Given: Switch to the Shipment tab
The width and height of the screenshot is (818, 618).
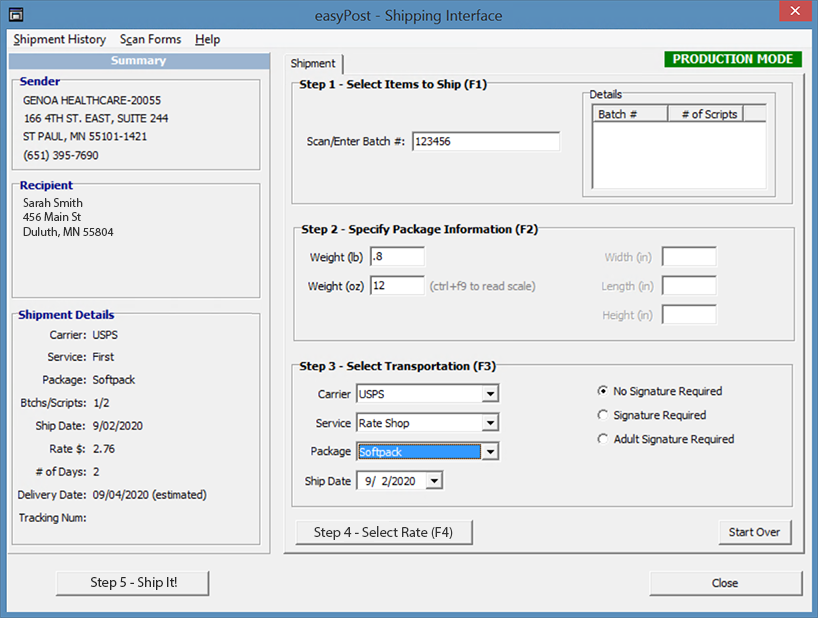Looking at the screenshot, I should coord(313,63).
